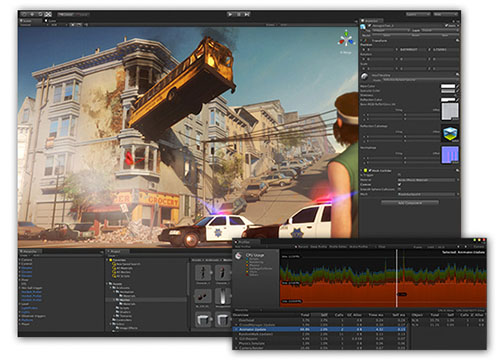Toggle the Mesh Collider enabled checkbox
This screenshot has width=500, height=364.
click(x=370, y=170)
